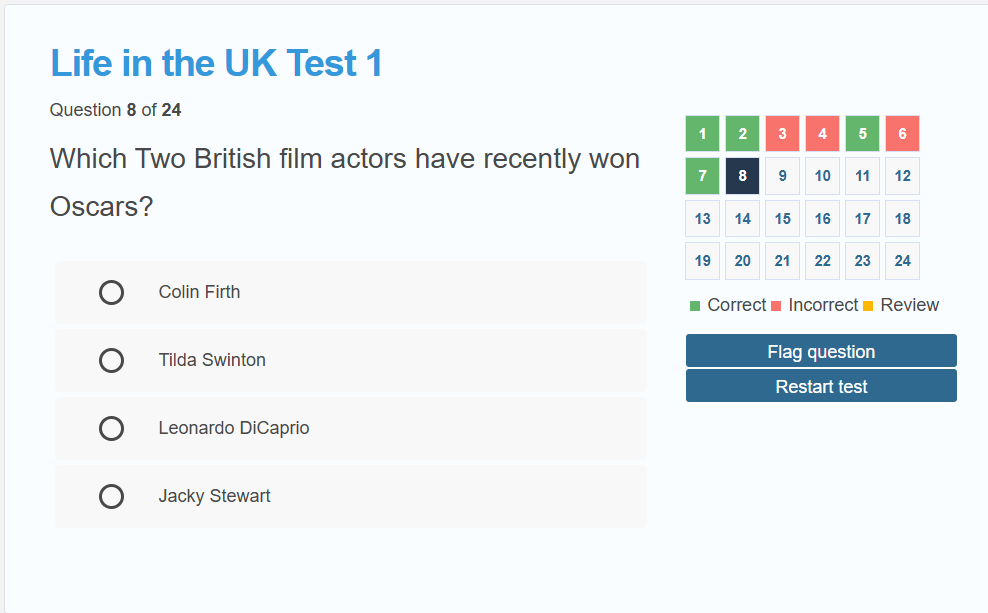The image size is (988, 613).
Task: Open red question 4 tile
Action: point(822,134)
